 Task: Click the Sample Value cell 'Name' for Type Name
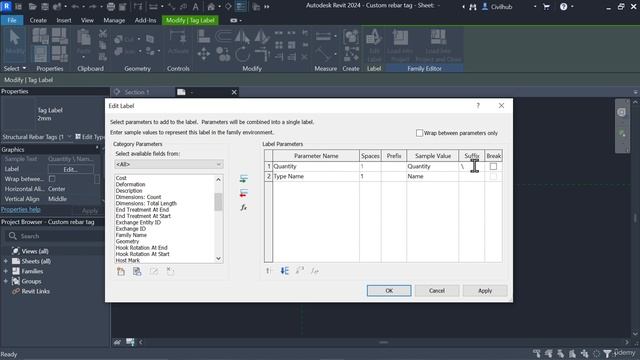433,176
